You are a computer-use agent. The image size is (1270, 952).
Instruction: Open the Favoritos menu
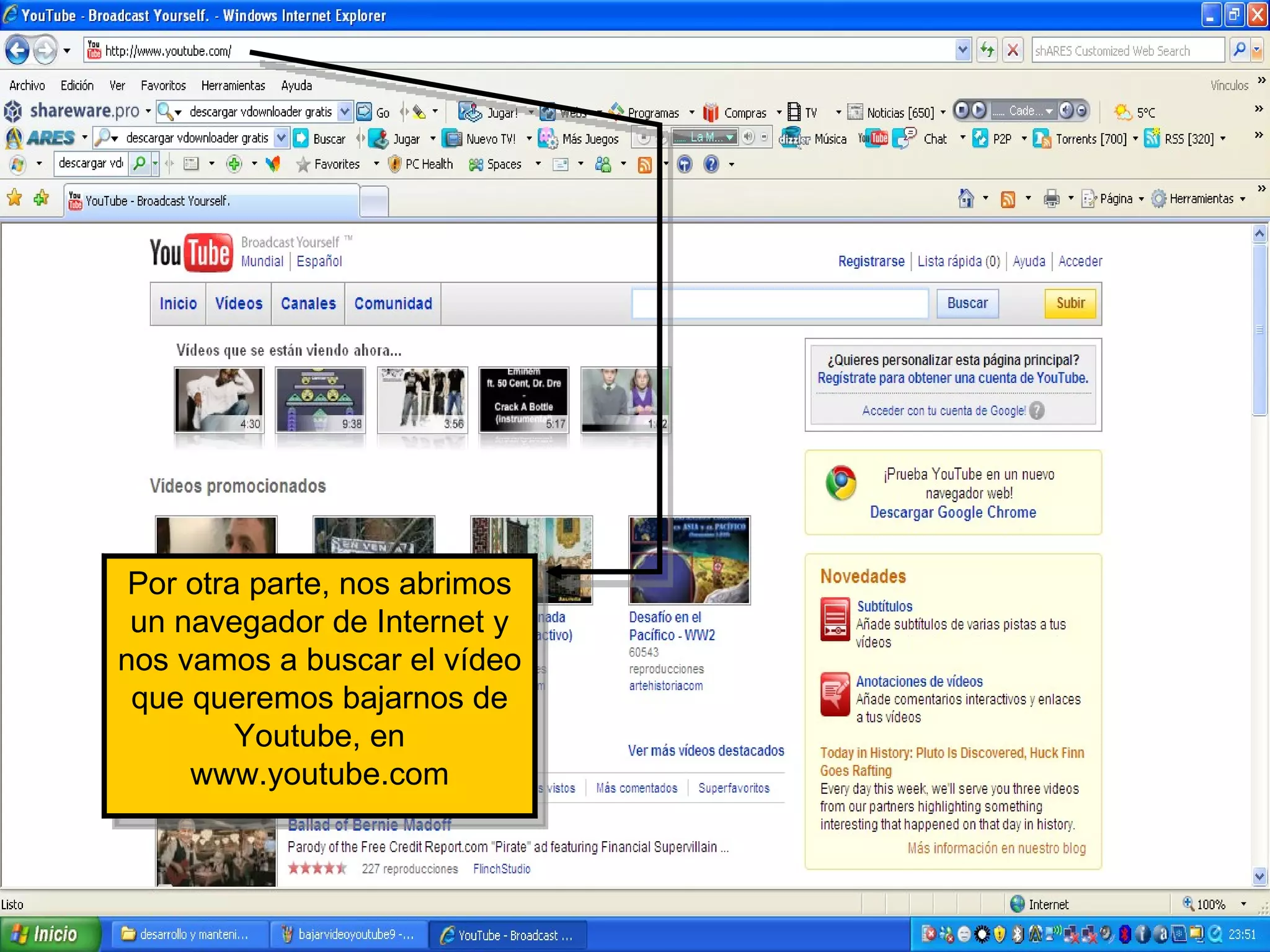point(163,86)
